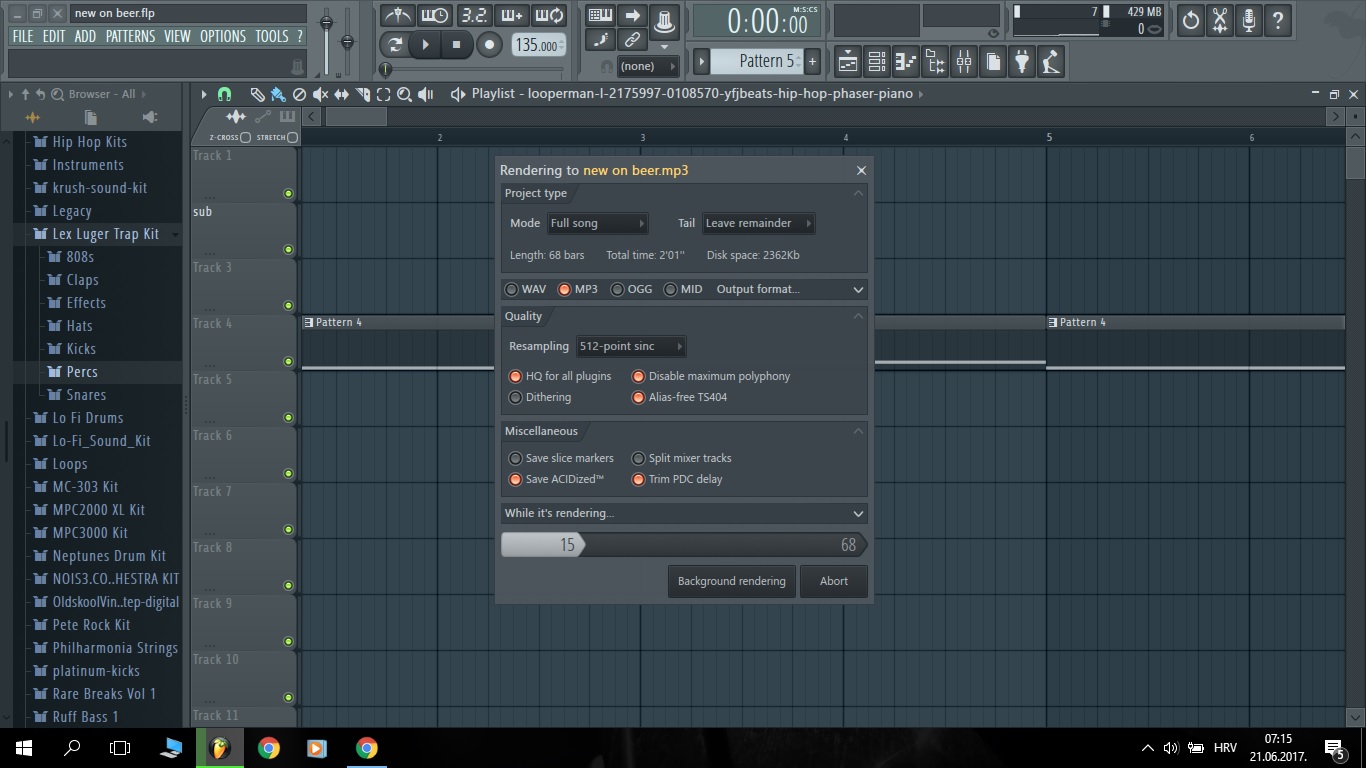Expand While it's rendering section
Screen dimensions: 1366x768
858,513
